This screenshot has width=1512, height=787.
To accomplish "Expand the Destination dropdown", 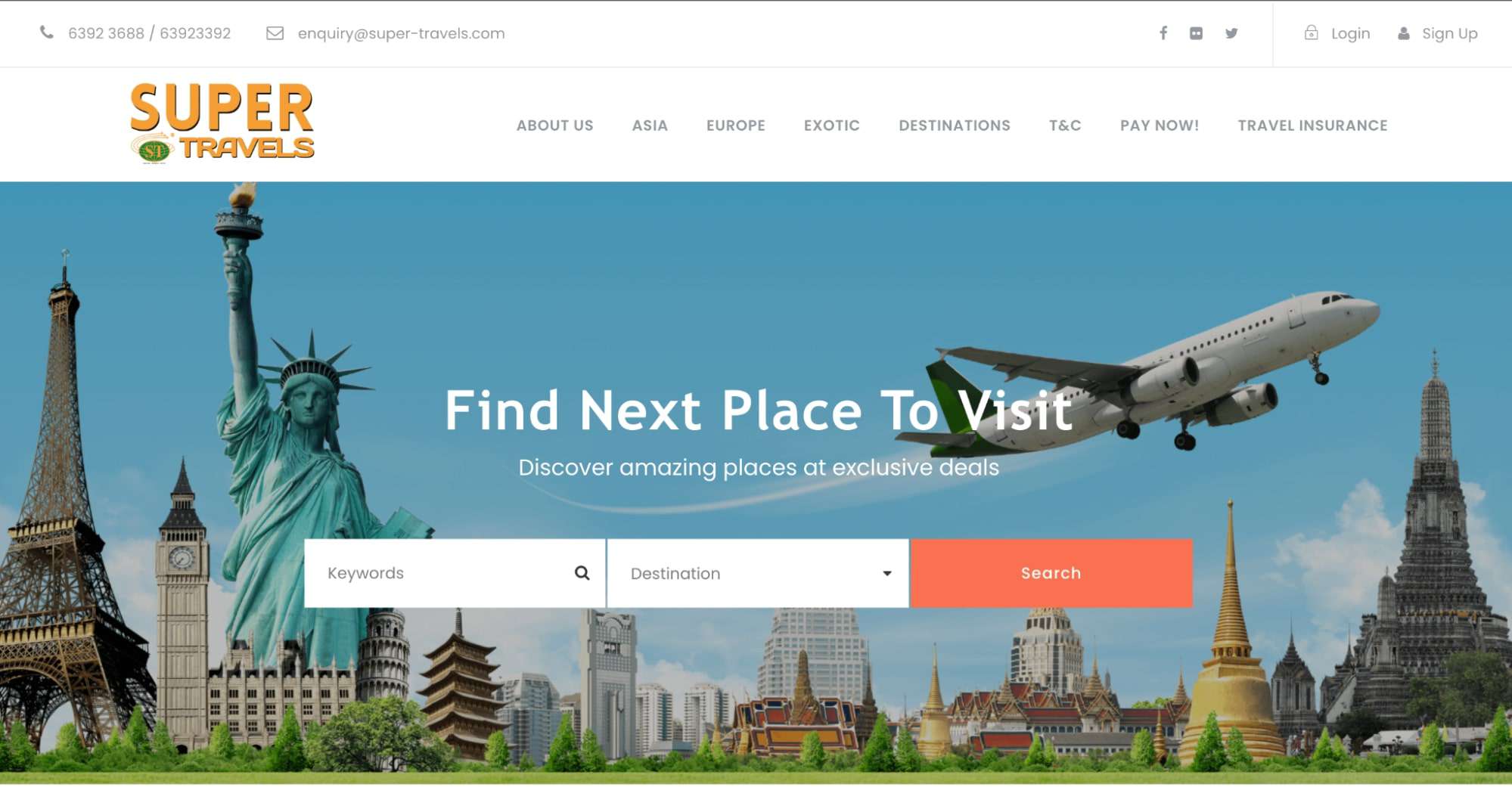I will coord(758,573).
